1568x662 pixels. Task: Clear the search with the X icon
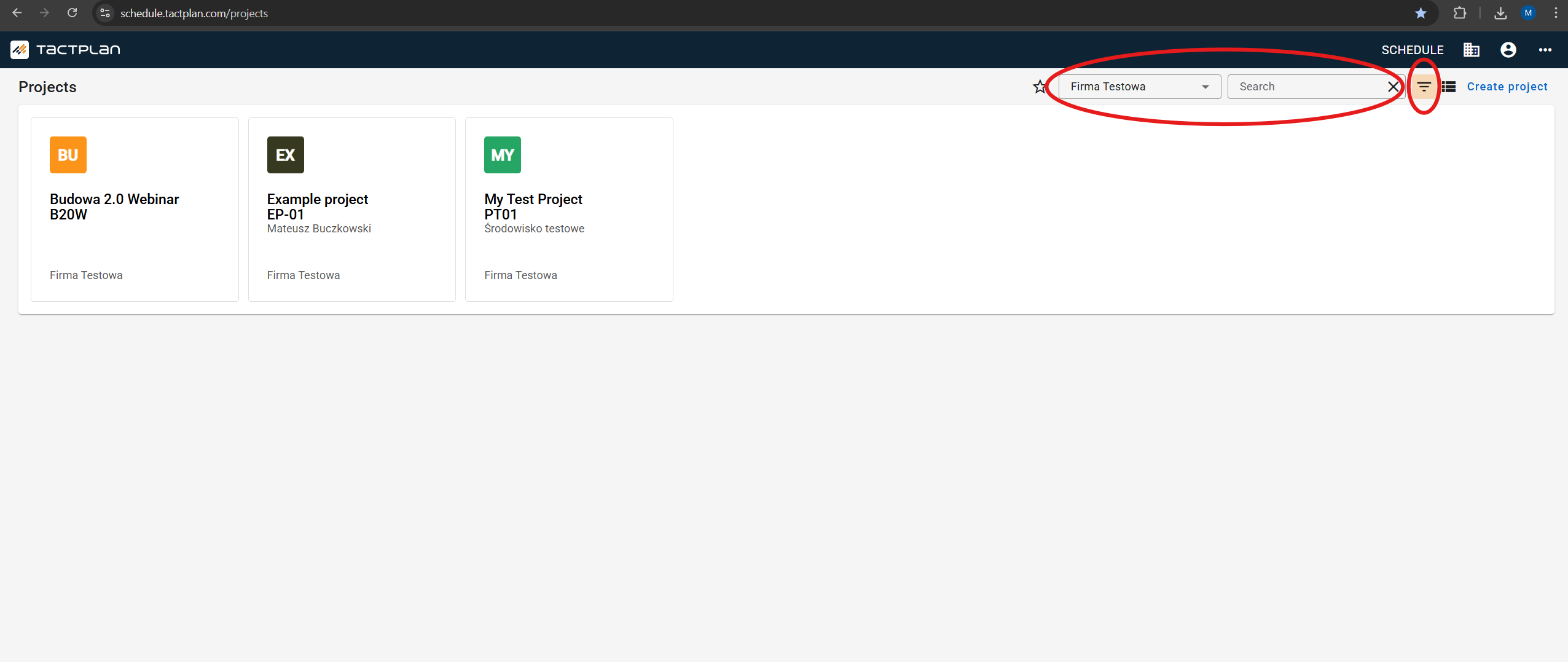point(1393,87)
